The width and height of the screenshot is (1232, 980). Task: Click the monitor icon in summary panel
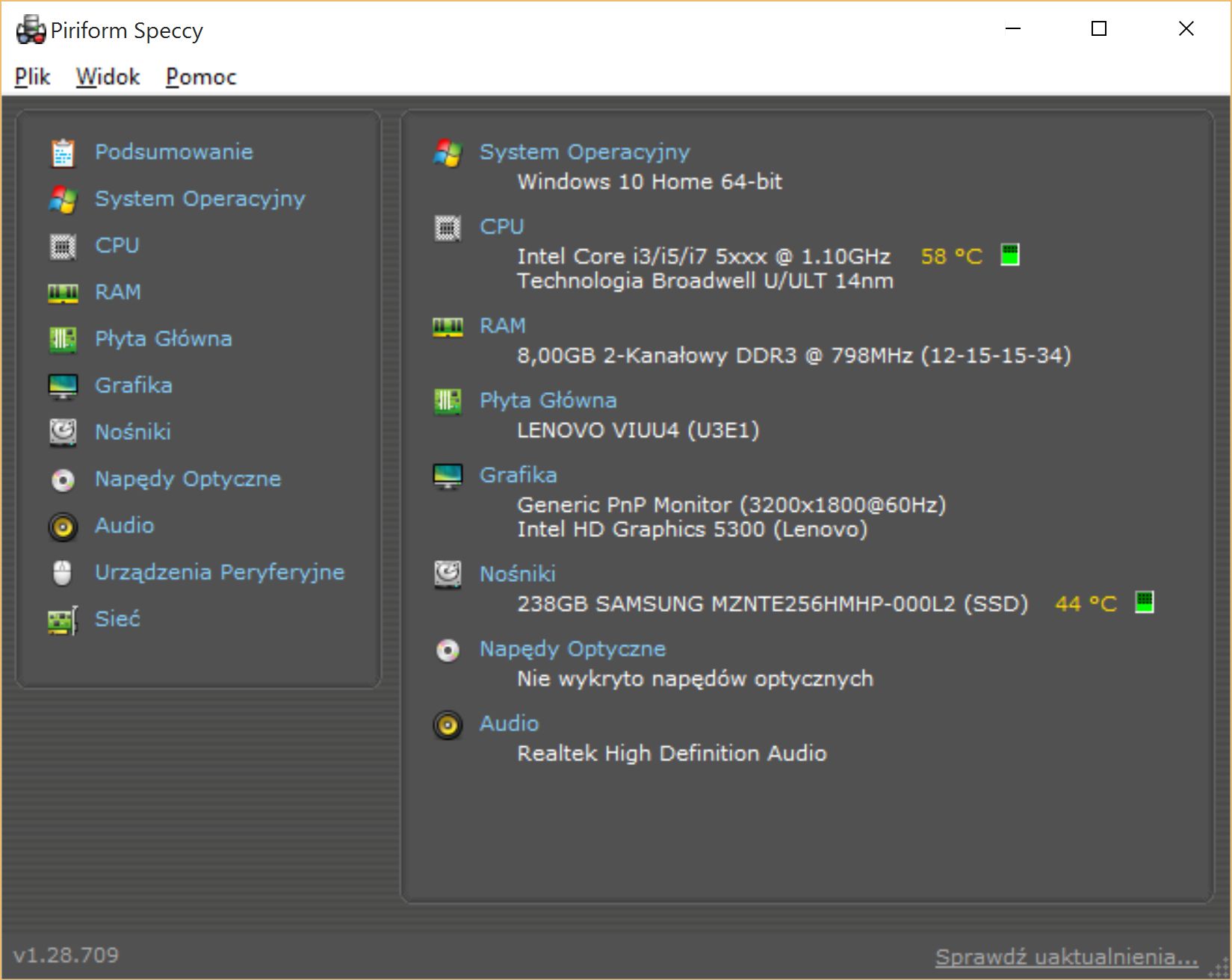click(448, 477)
